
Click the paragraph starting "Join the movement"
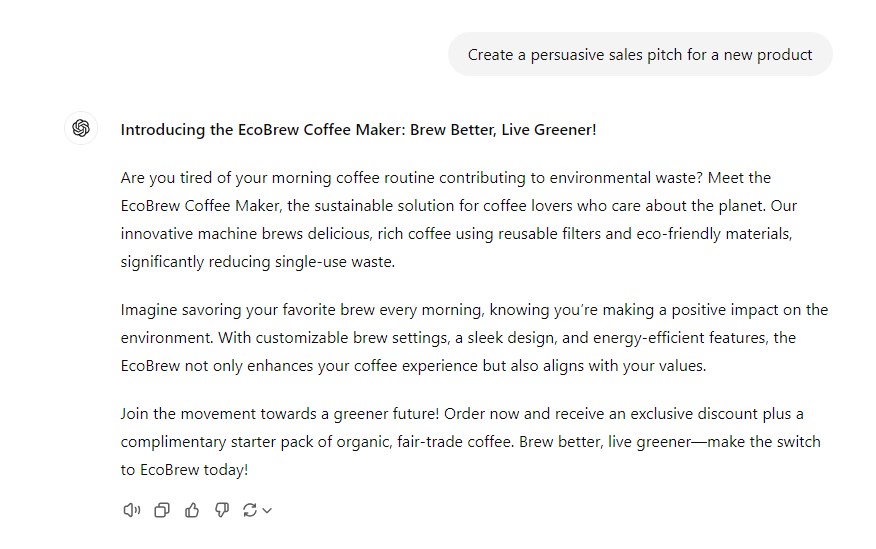pos(470,441)
